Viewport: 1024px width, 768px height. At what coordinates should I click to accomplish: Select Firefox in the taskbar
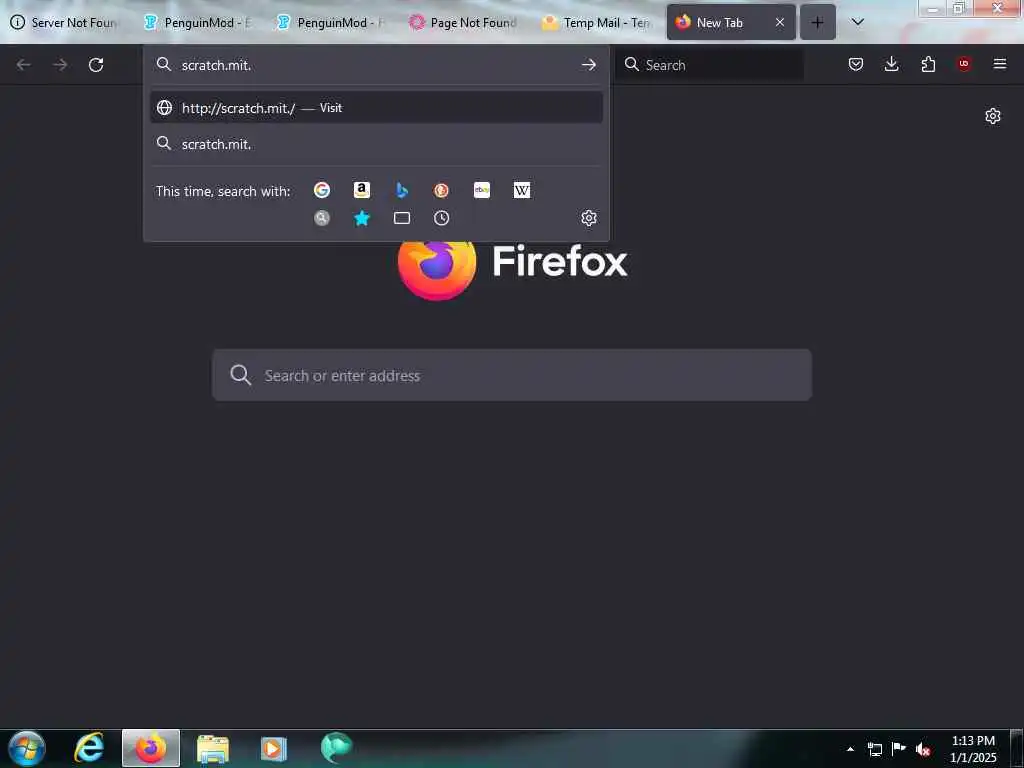tap(151, 748)
